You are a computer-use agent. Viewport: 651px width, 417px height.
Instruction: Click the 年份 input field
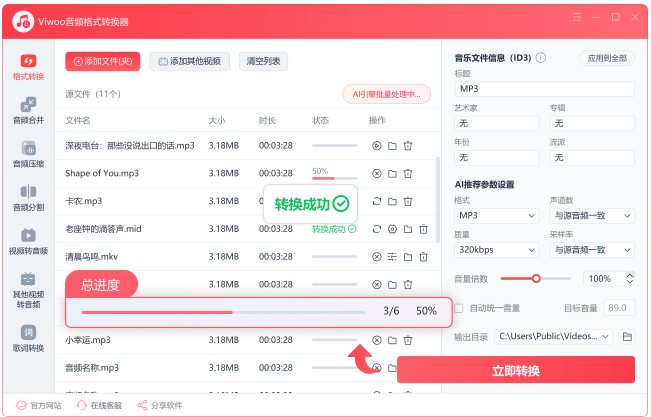[x=497, y=158]
